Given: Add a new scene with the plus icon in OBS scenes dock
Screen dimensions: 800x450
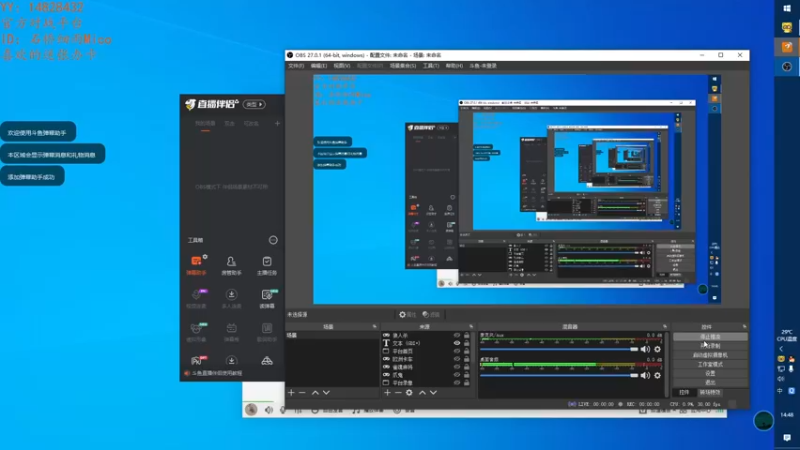Looking at the screenshot, I should coord(291,392).
